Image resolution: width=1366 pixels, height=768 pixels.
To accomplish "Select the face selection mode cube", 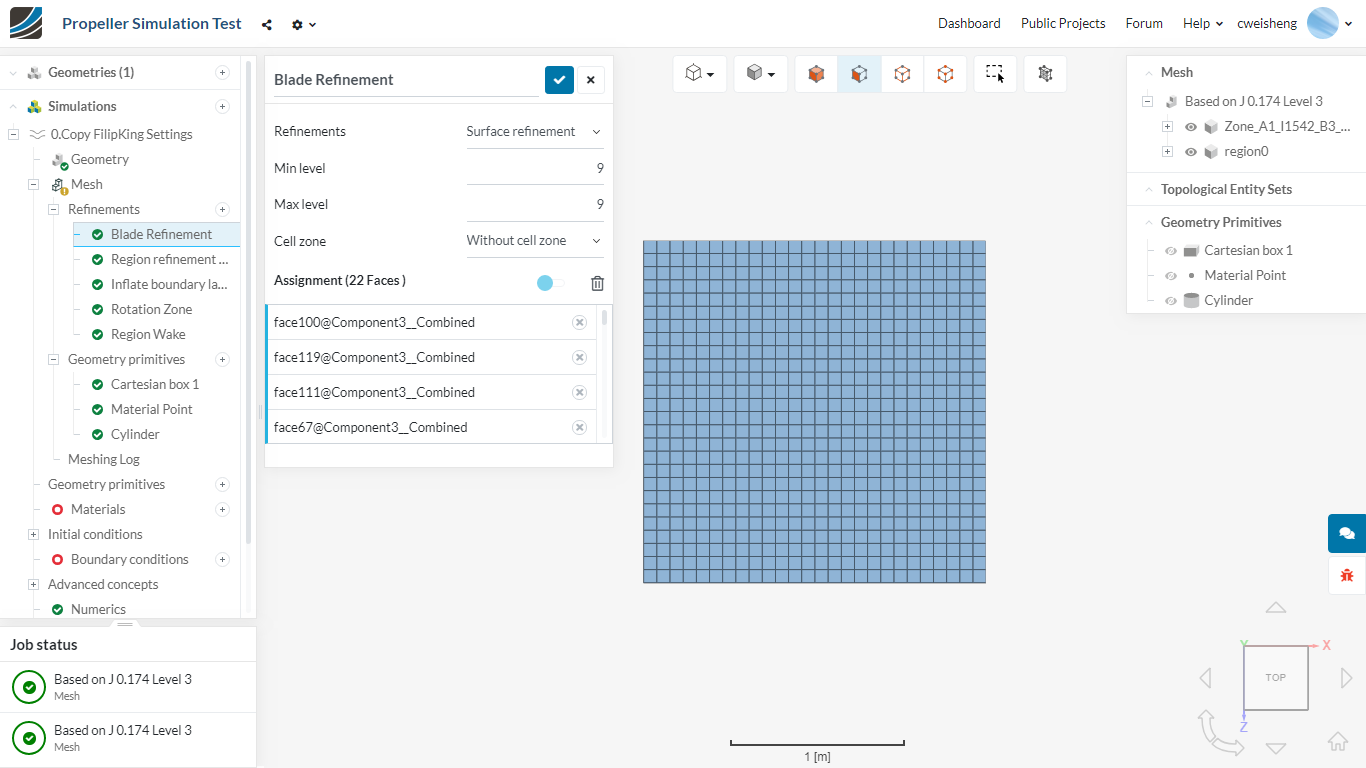I will (x=859, y=74).
